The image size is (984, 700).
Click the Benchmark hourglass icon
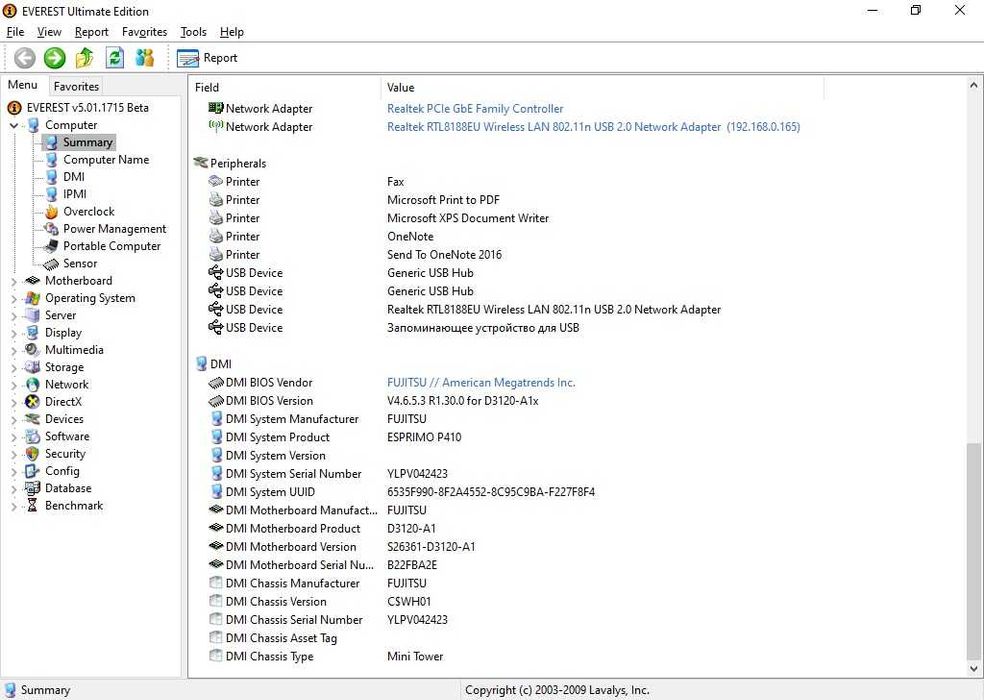[x=33, y=505]
